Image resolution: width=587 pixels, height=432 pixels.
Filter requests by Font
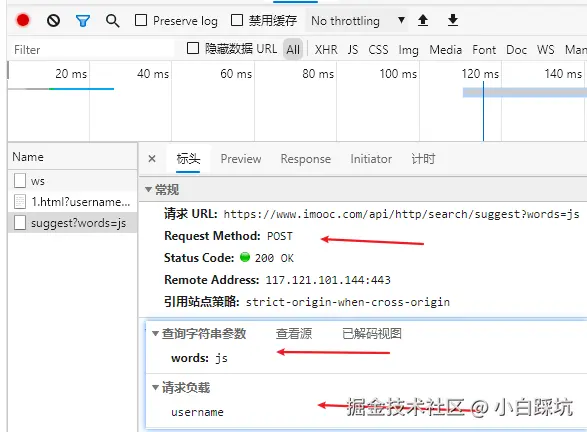[484, 49]
